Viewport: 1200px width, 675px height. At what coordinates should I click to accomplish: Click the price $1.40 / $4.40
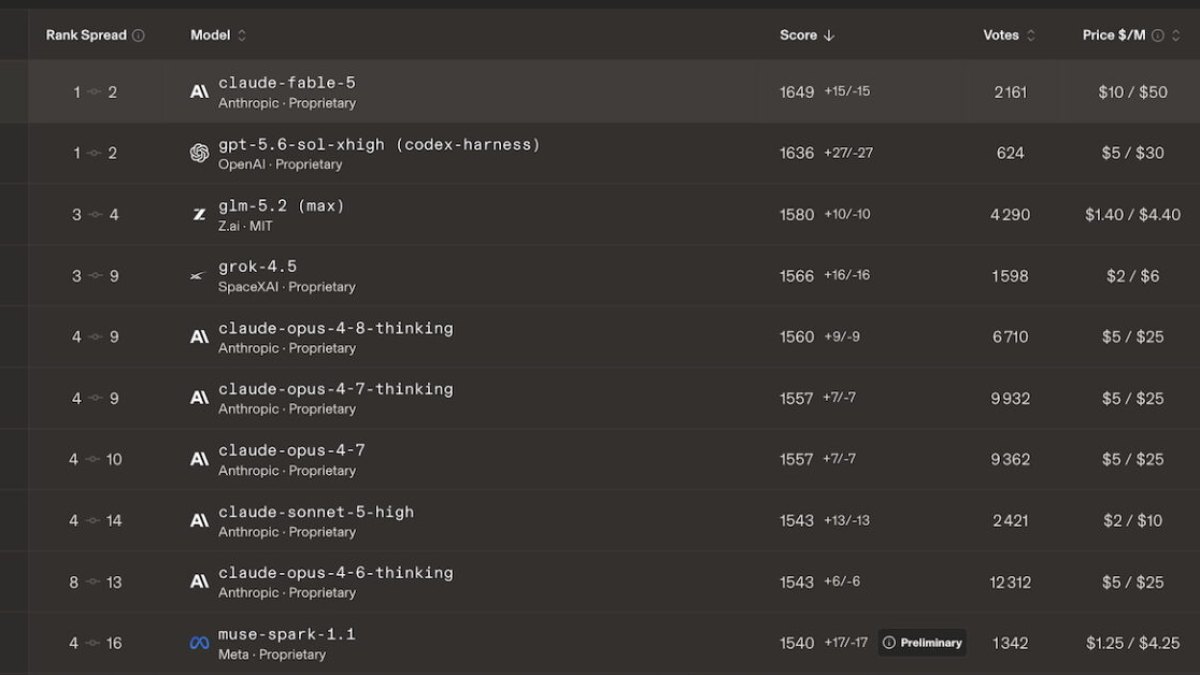tap(1133, 214)
